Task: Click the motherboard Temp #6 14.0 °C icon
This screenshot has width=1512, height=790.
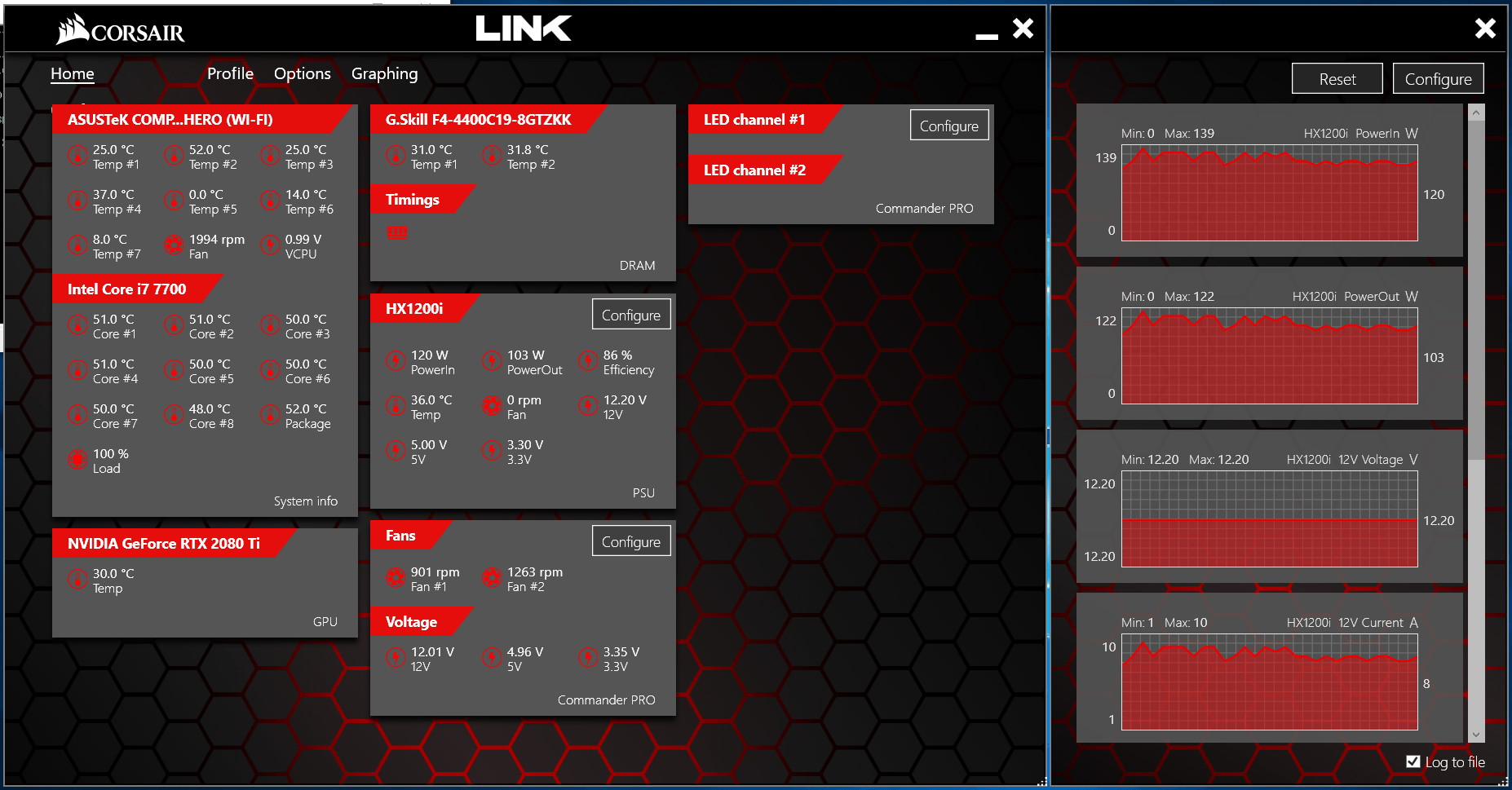Action: click(x=270, y=200)
